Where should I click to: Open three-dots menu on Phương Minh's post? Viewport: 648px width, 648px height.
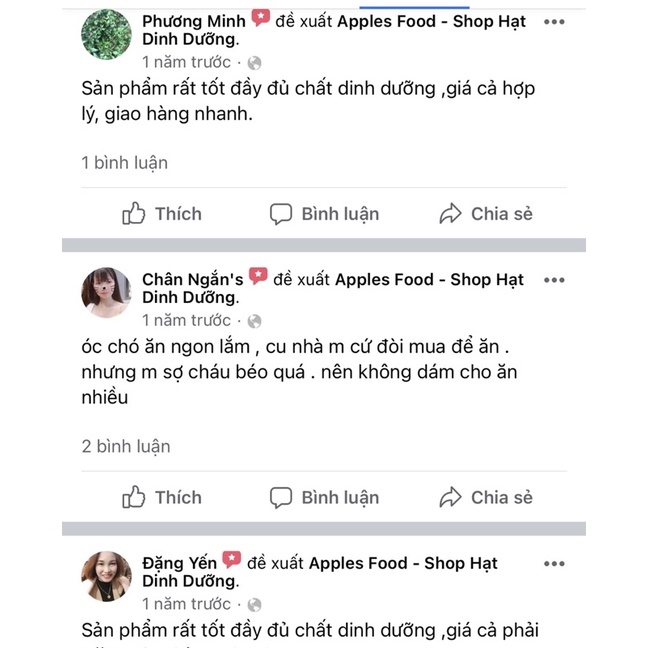(554, 22)
